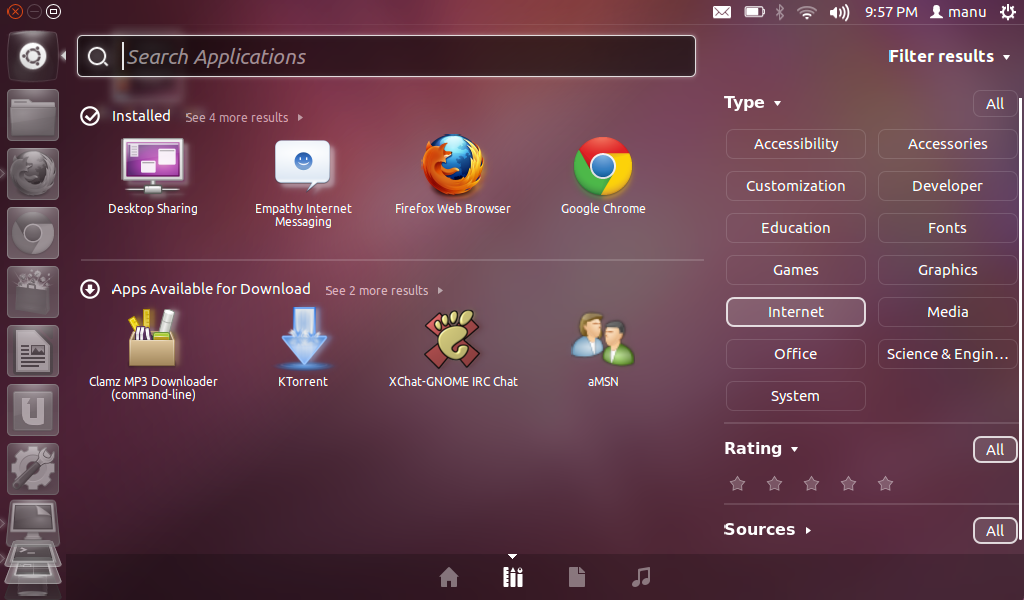Select the third rating star

(x=811, y=483)
